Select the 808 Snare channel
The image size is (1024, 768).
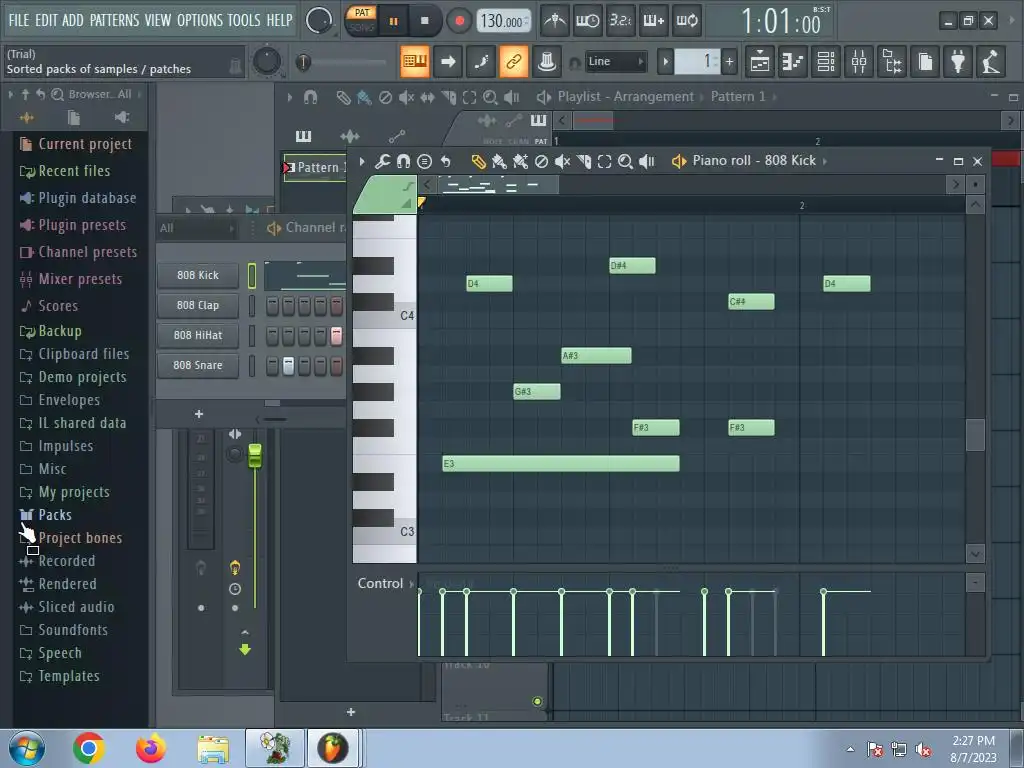point(198,365)
